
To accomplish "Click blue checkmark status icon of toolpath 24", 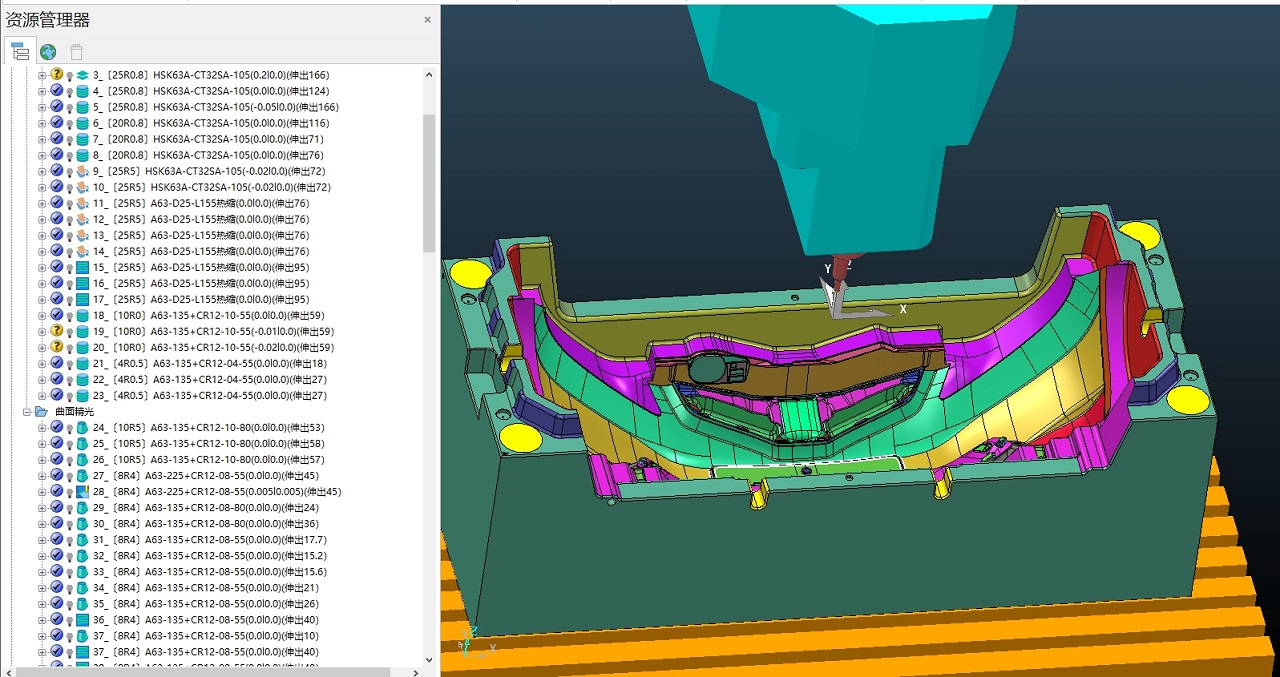I will pyautogui.click(x=57, y=427).
